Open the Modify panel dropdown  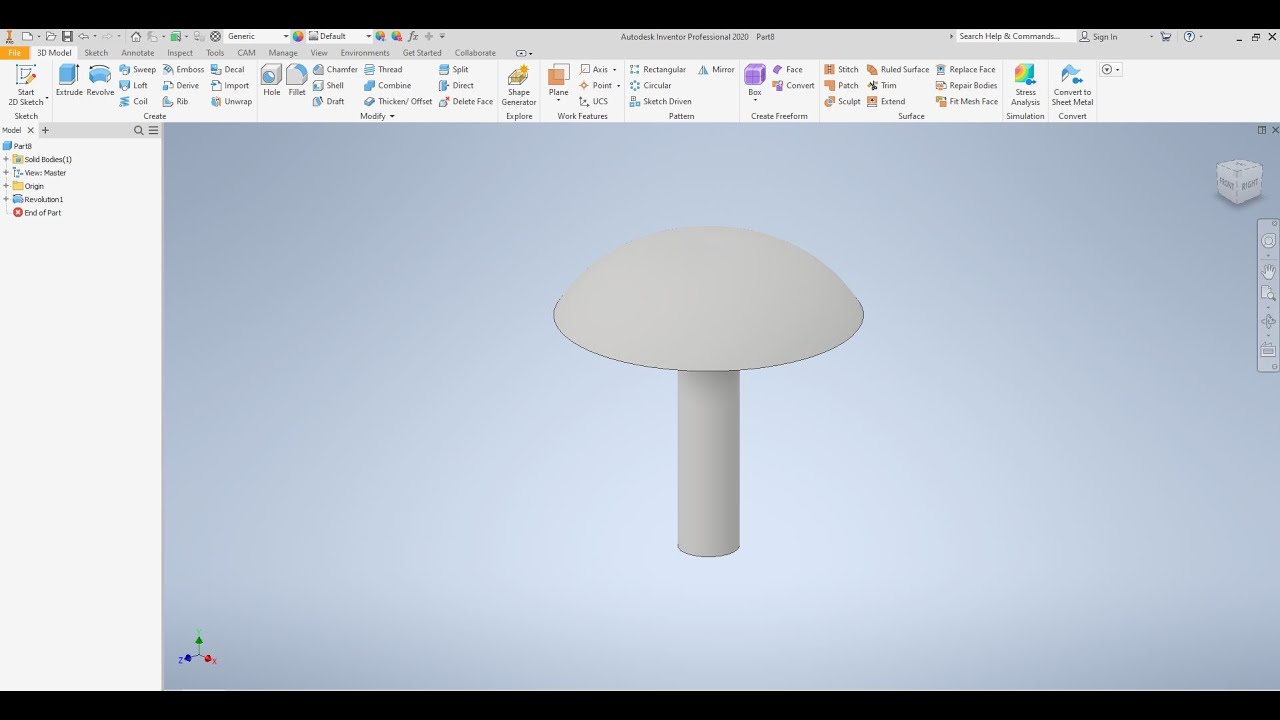[x=377, y=116]
